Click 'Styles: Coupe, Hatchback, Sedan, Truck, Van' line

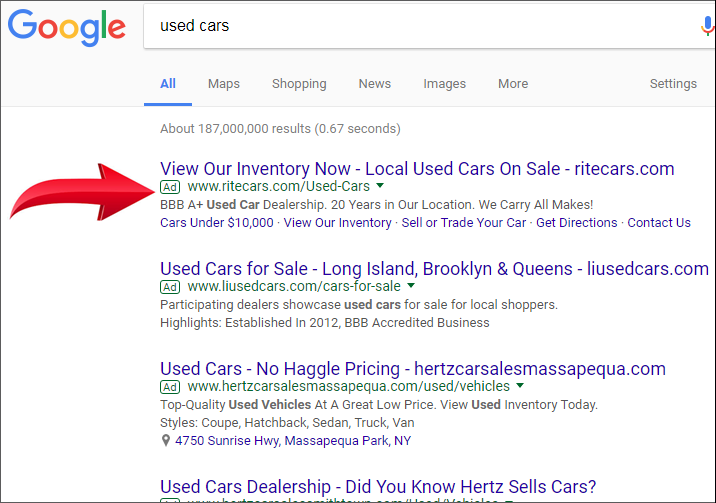click(287, 423)
